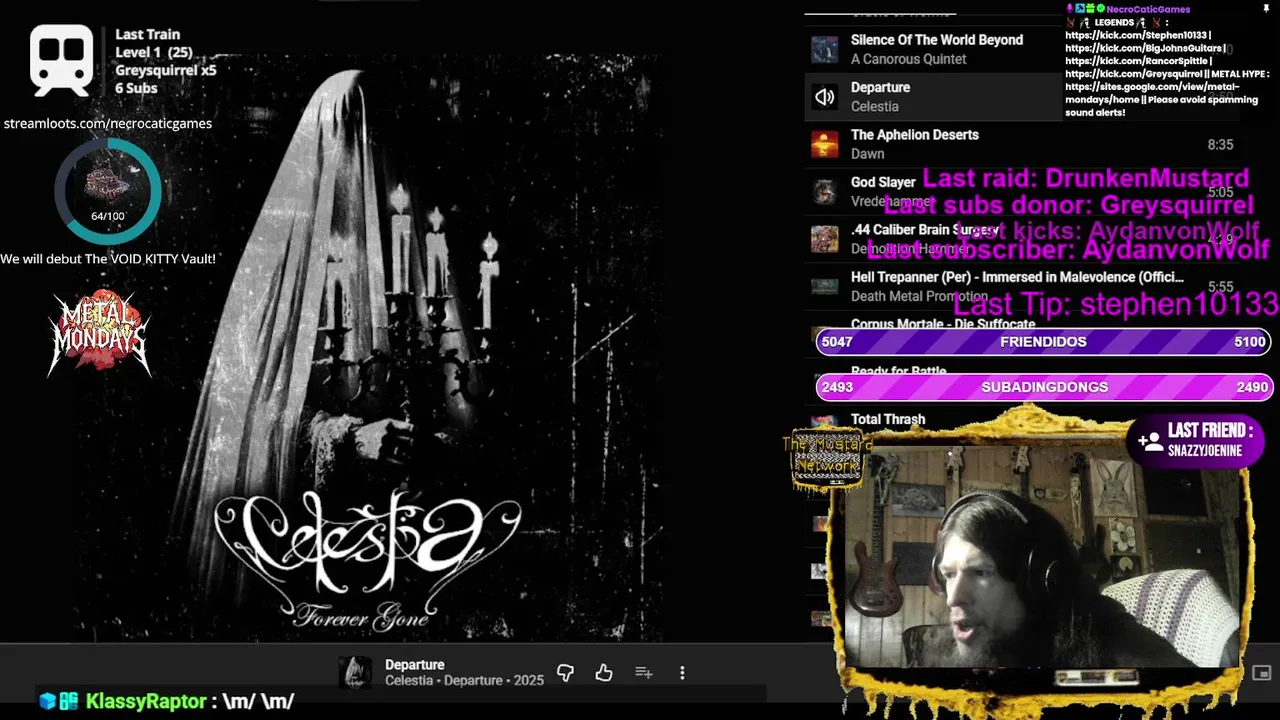This screenshot has height=720, width=1280.
Task: Click the Mustard Network logo badge
Action: tap(827, 459)
